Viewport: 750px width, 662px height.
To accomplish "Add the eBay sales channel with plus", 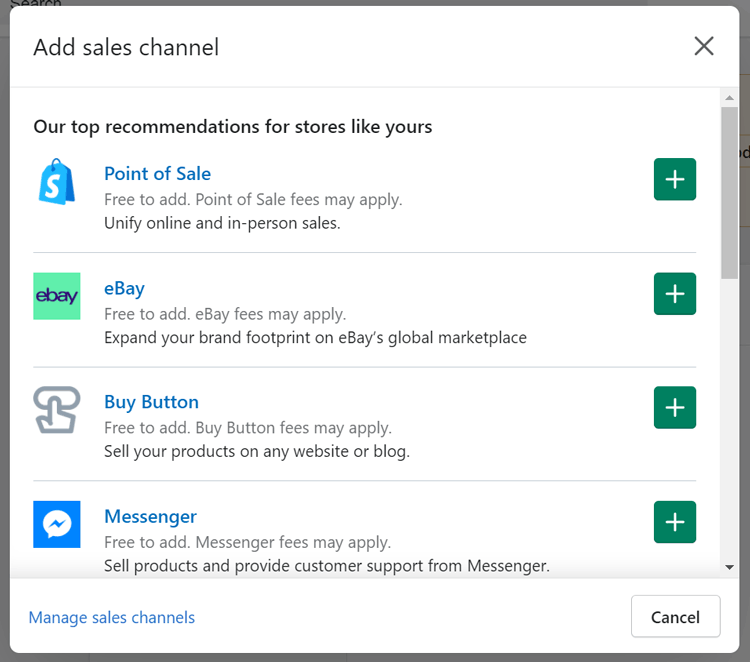I will [x=674, y=294].
